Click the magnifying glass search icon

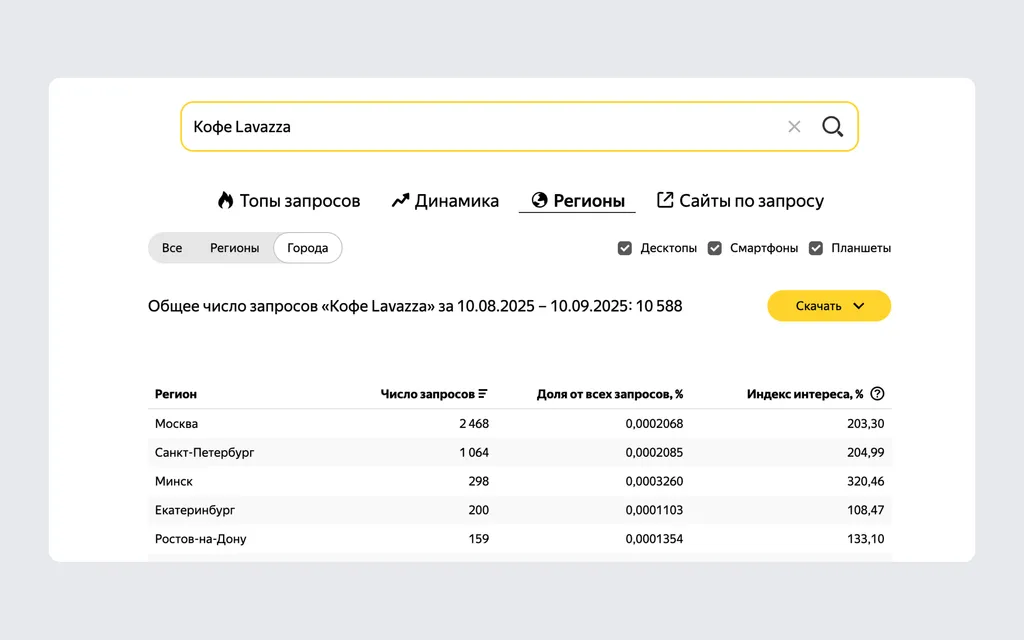click(833, 126)
